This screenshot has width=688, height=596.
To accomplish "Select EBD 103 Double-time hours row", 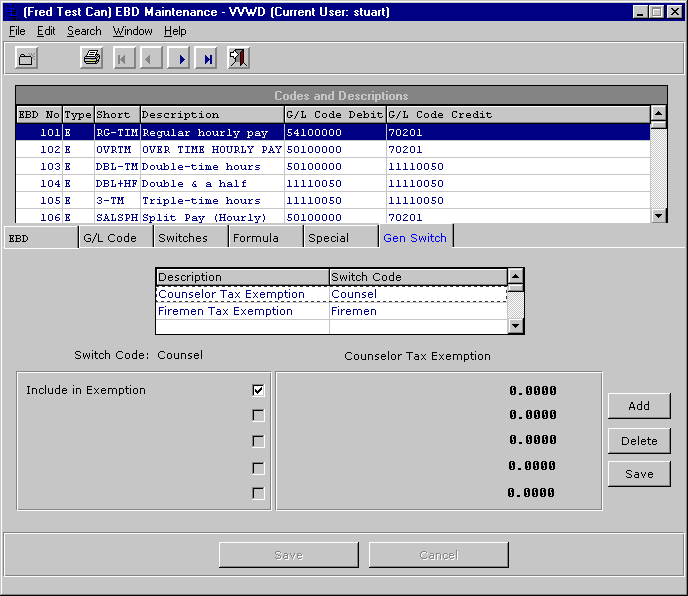I will coord(200,166).
